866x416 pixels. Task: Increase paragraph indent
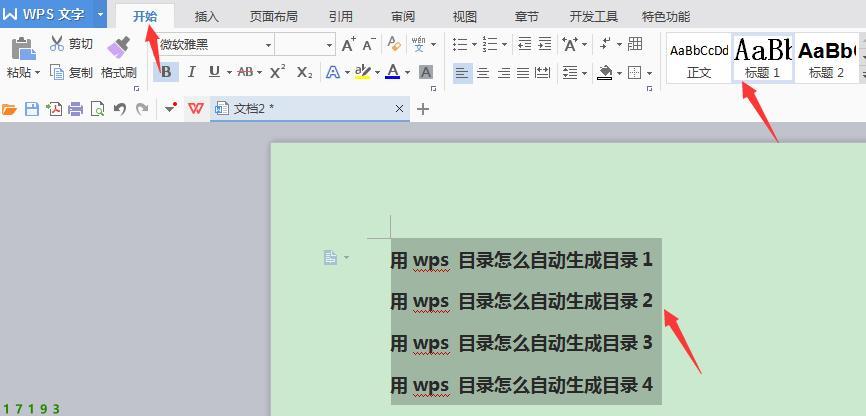coord(545,44)
